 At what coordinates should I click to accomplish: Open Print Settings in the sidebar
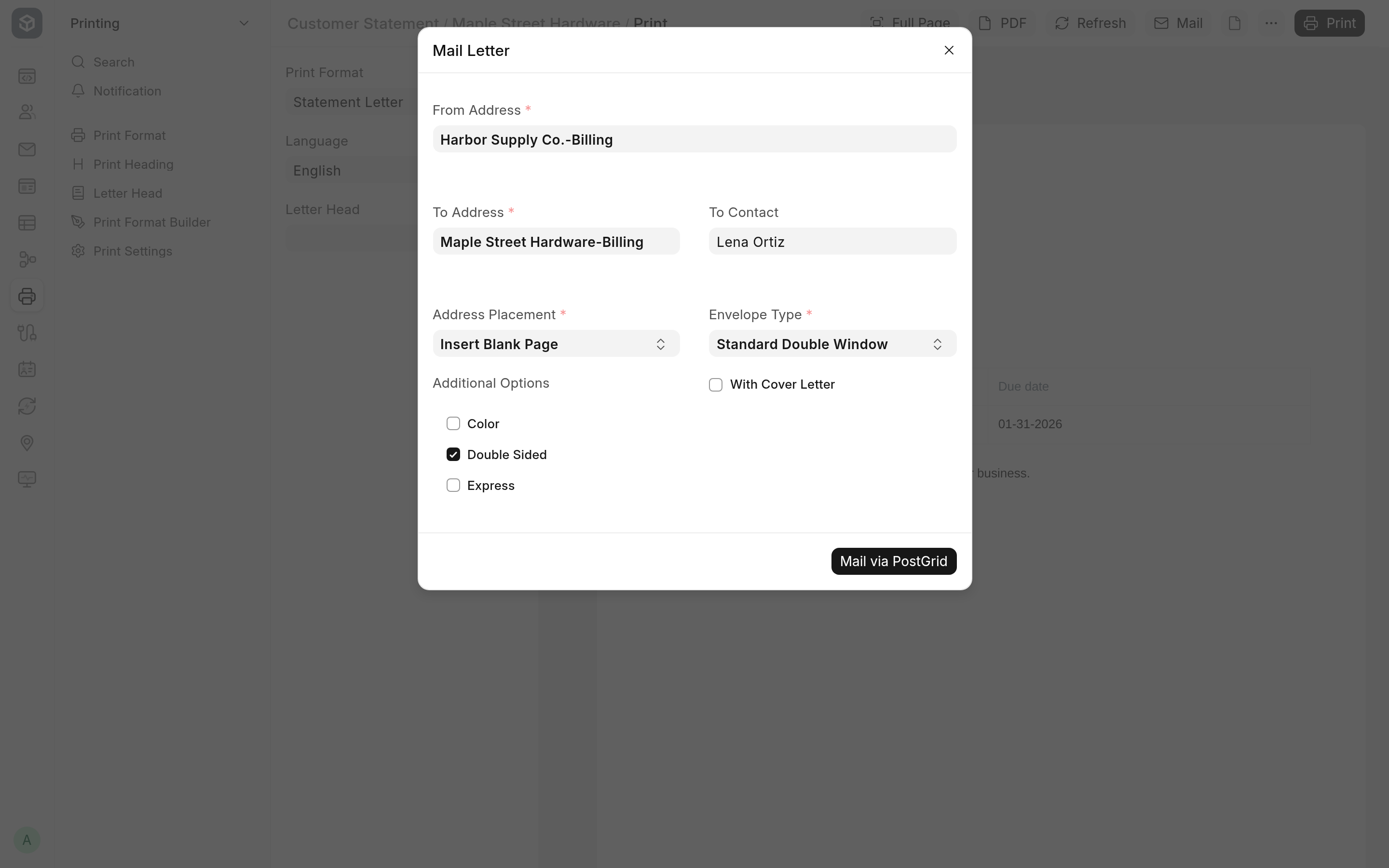tap(122, 251)
